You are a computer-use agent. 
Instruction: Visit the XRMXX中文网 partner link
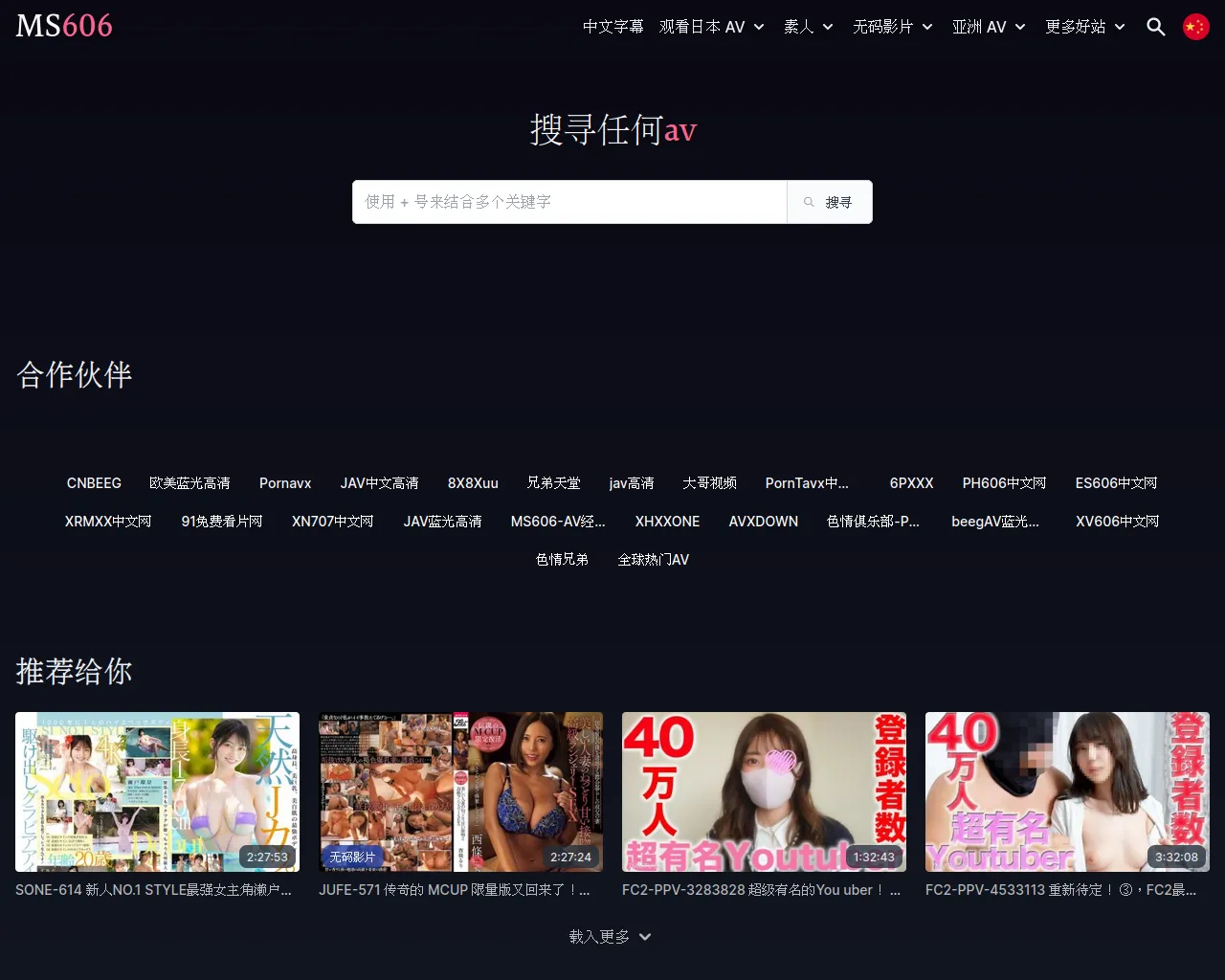point(108,522)
